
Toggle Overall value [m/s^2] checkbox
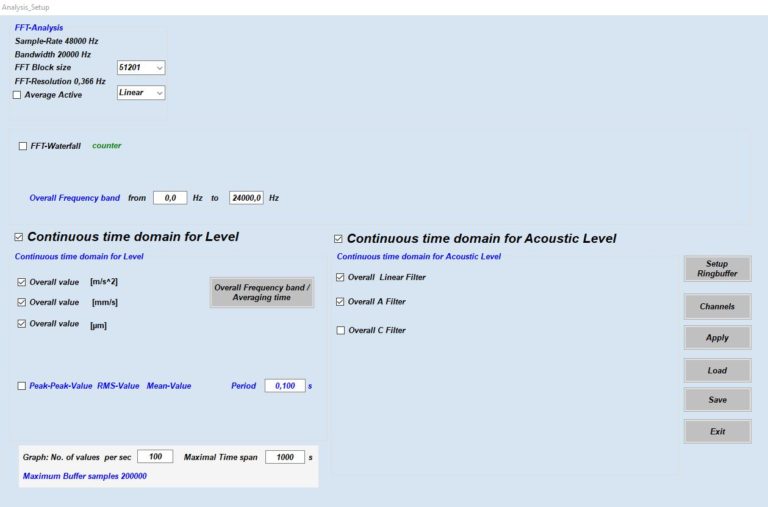click(x=22, y=282)
